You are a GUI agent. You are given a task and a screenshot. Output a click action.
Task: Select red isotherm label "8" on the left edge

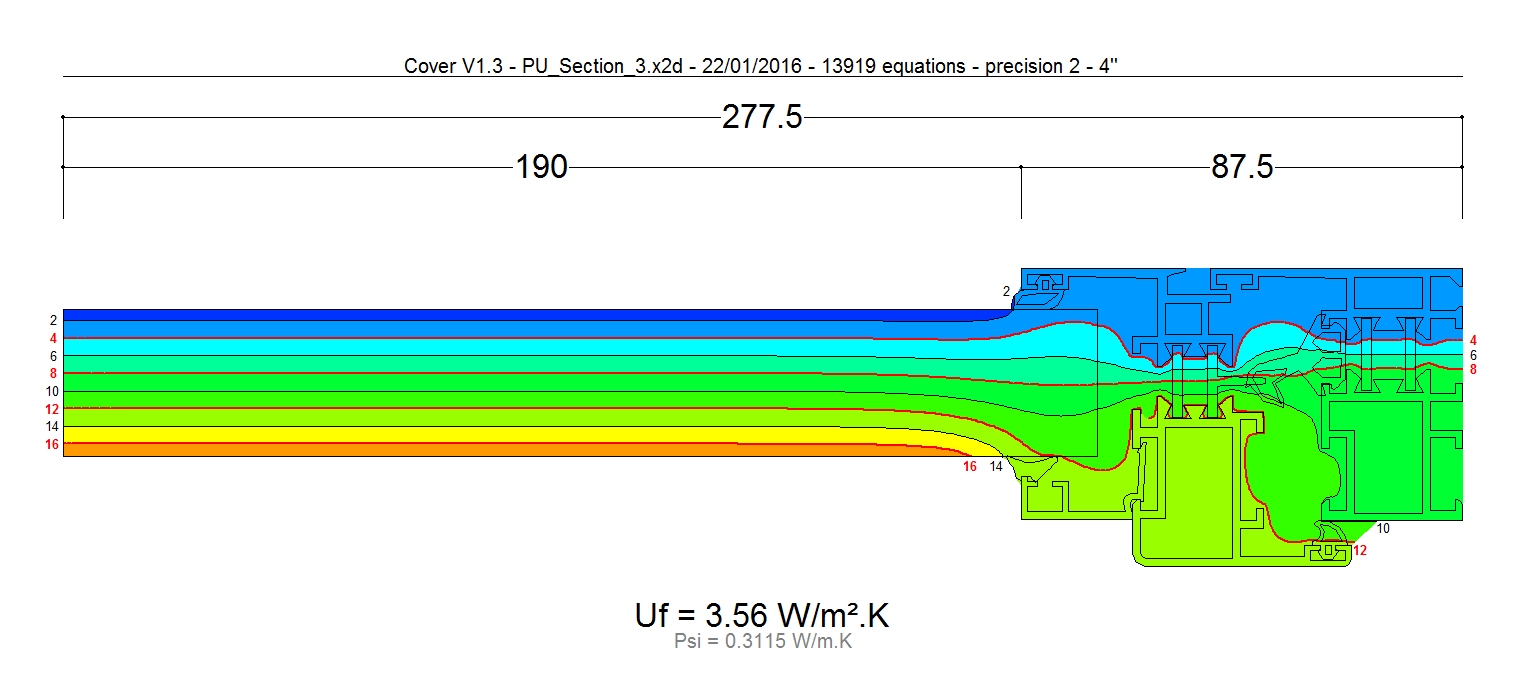(x=53, y=373)
